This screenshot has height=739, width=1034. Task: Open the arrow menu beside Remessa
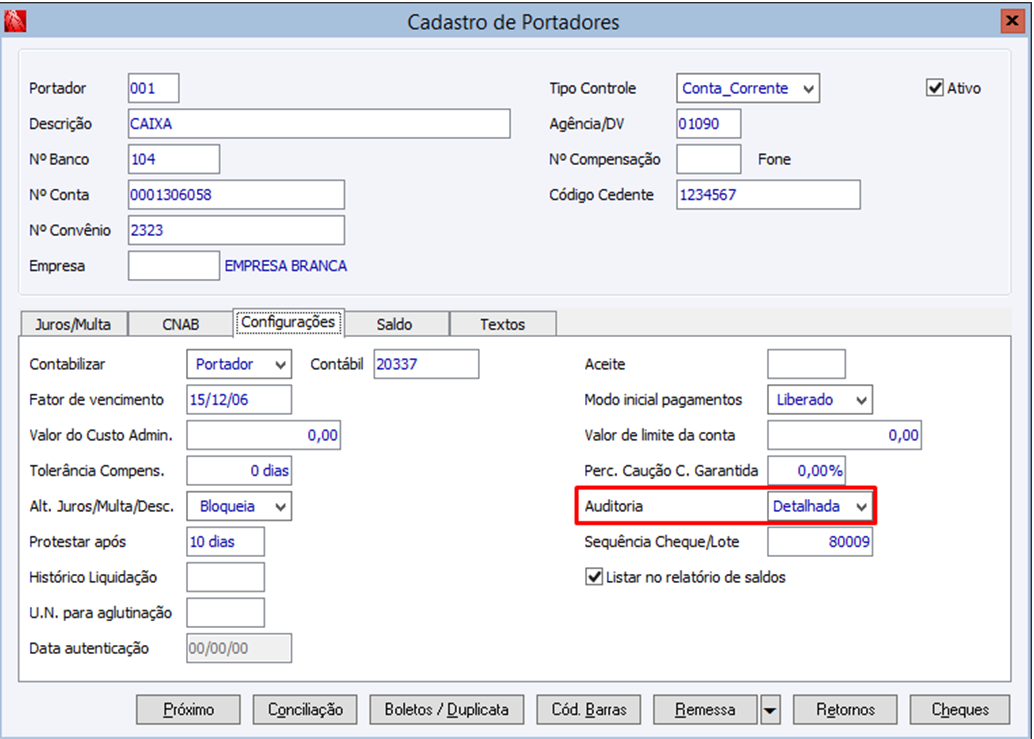[770, 710]
